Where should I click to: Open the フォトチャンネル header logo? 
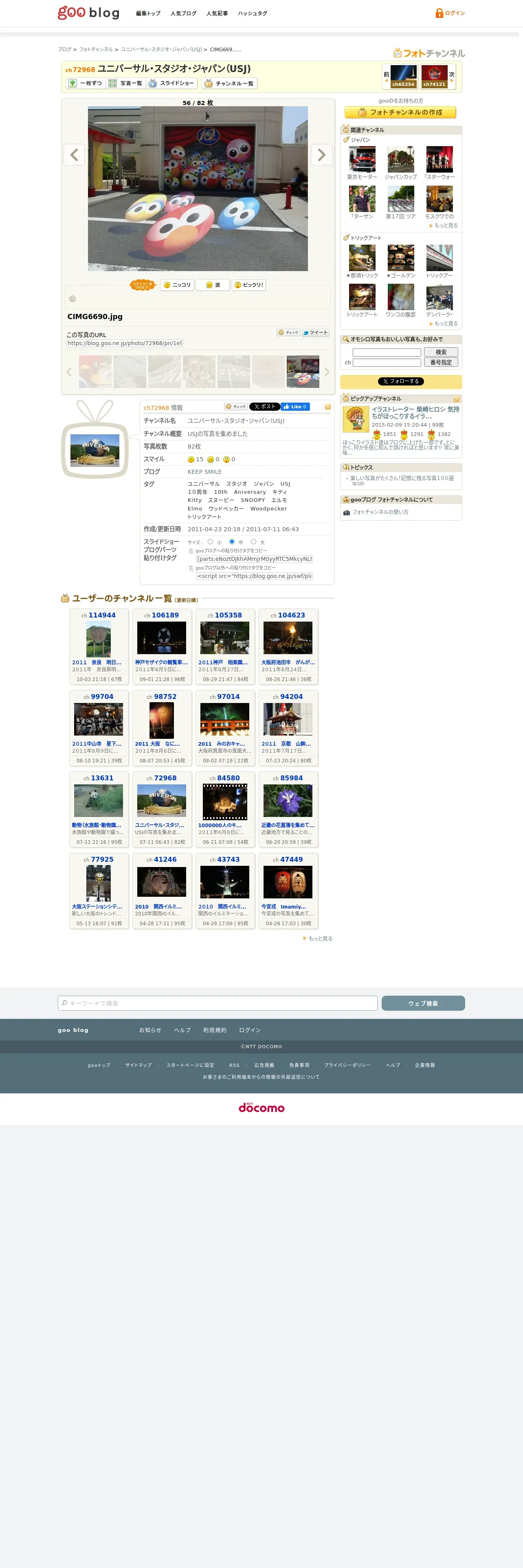[429, 53]
